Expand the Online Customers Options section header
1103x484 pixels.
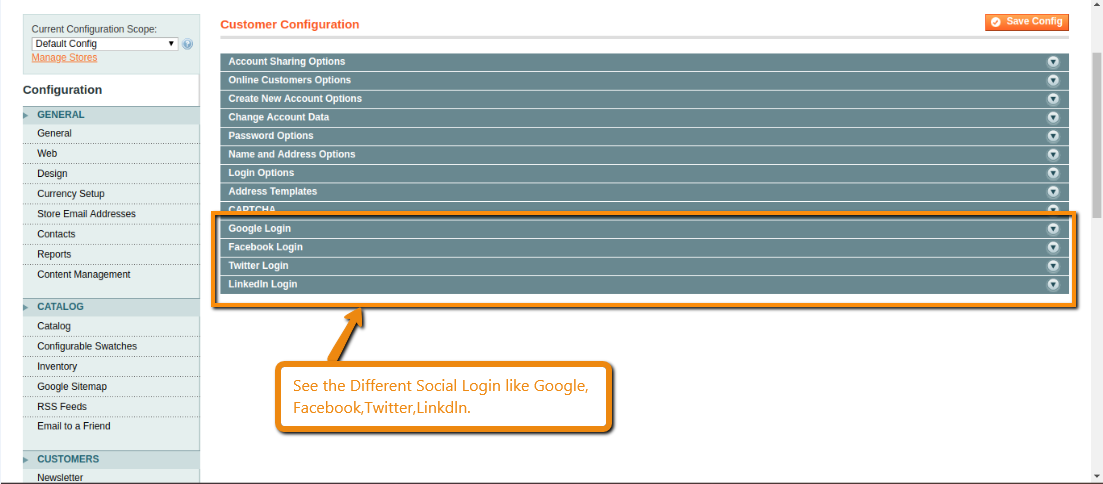644,80
